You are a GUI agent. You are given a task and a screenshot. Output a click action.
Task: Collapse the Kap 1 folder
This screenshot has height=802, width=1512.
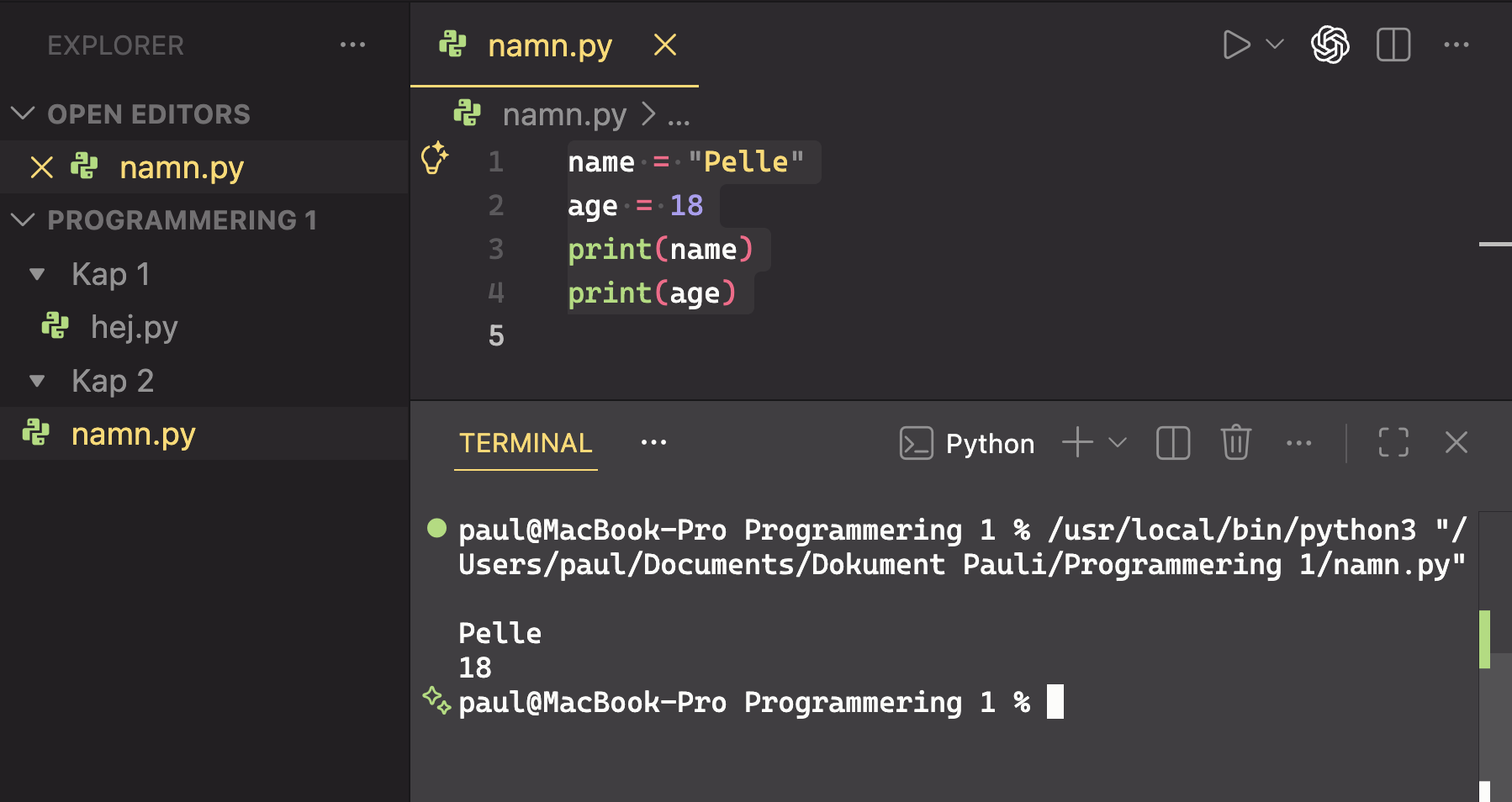(37, 274)
